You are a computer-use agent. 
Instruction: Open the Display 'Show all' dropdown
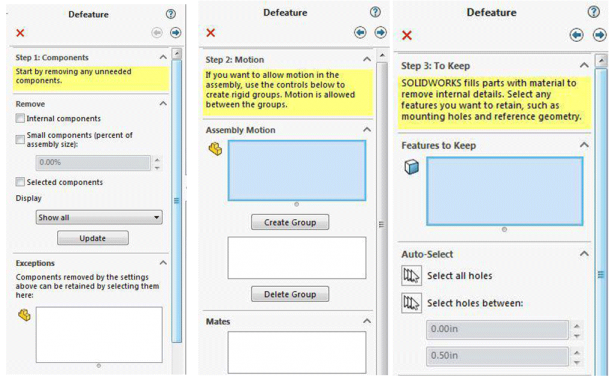tap(99, 217)
